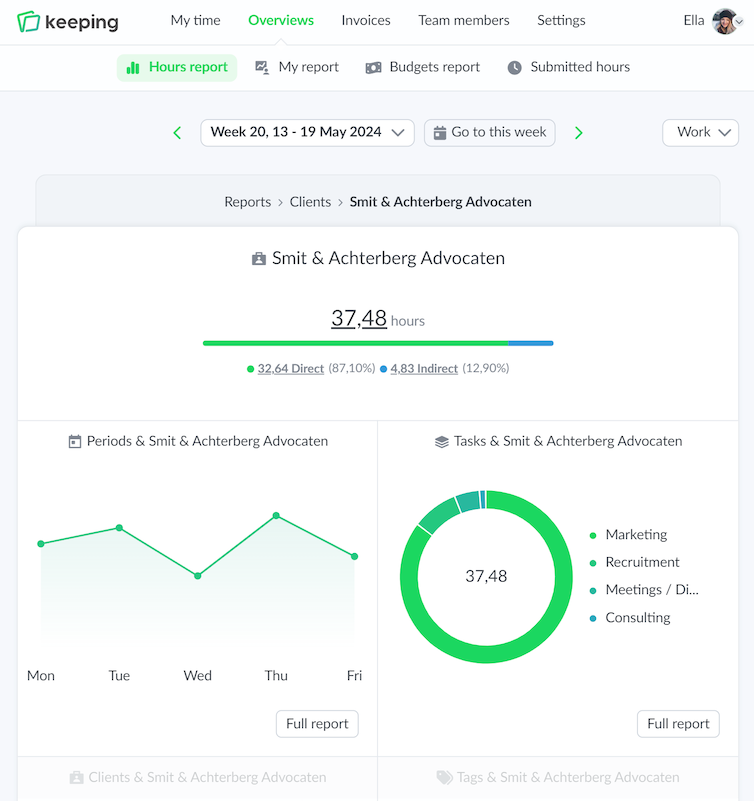Click the Consulting legend color dot
The height and width of the screenshot is (801, 754).
click(x=593, y=618)
